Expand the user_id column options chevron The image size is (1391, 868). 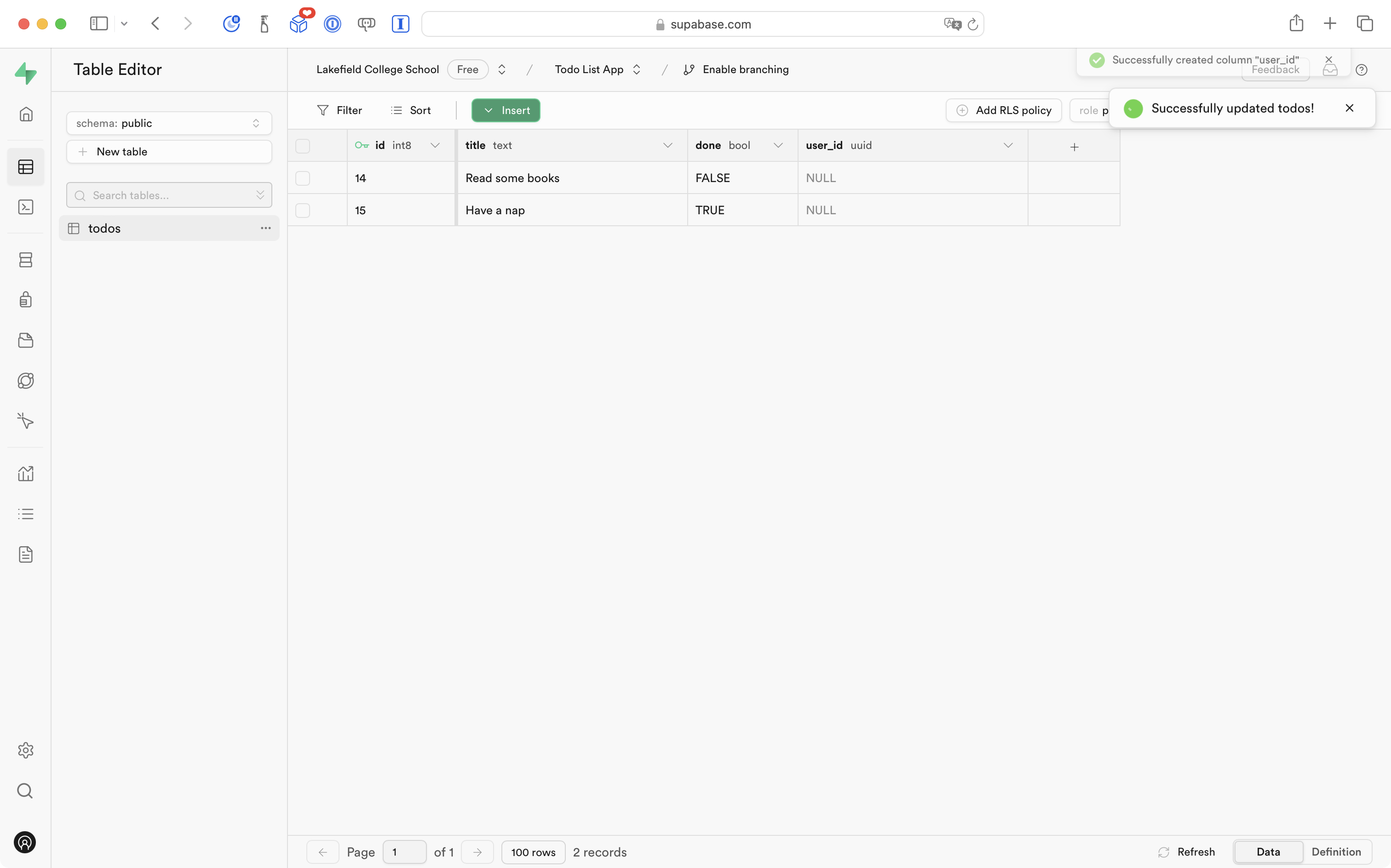click(x=1008, y=146)
